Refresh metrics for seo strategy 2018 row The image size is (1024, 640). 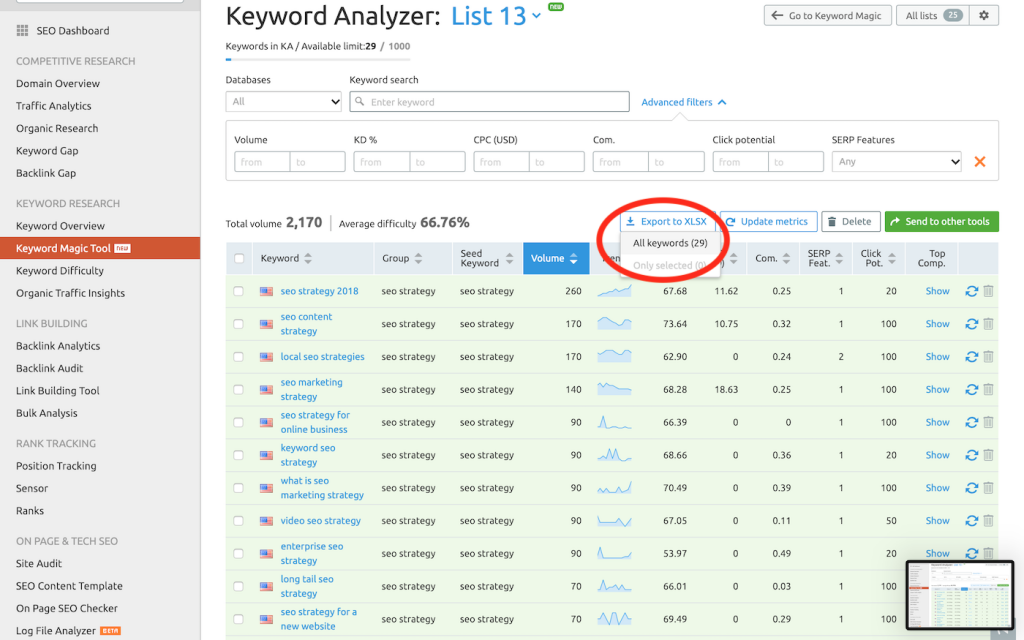(971, 291)
